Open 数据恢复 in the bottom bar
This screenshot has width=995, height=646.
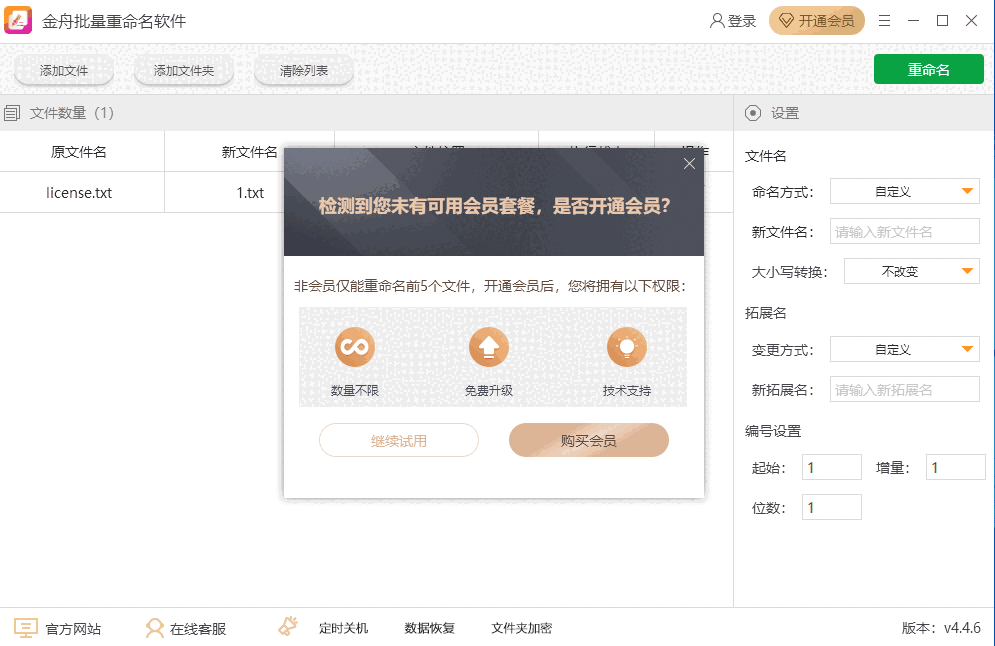429,628
